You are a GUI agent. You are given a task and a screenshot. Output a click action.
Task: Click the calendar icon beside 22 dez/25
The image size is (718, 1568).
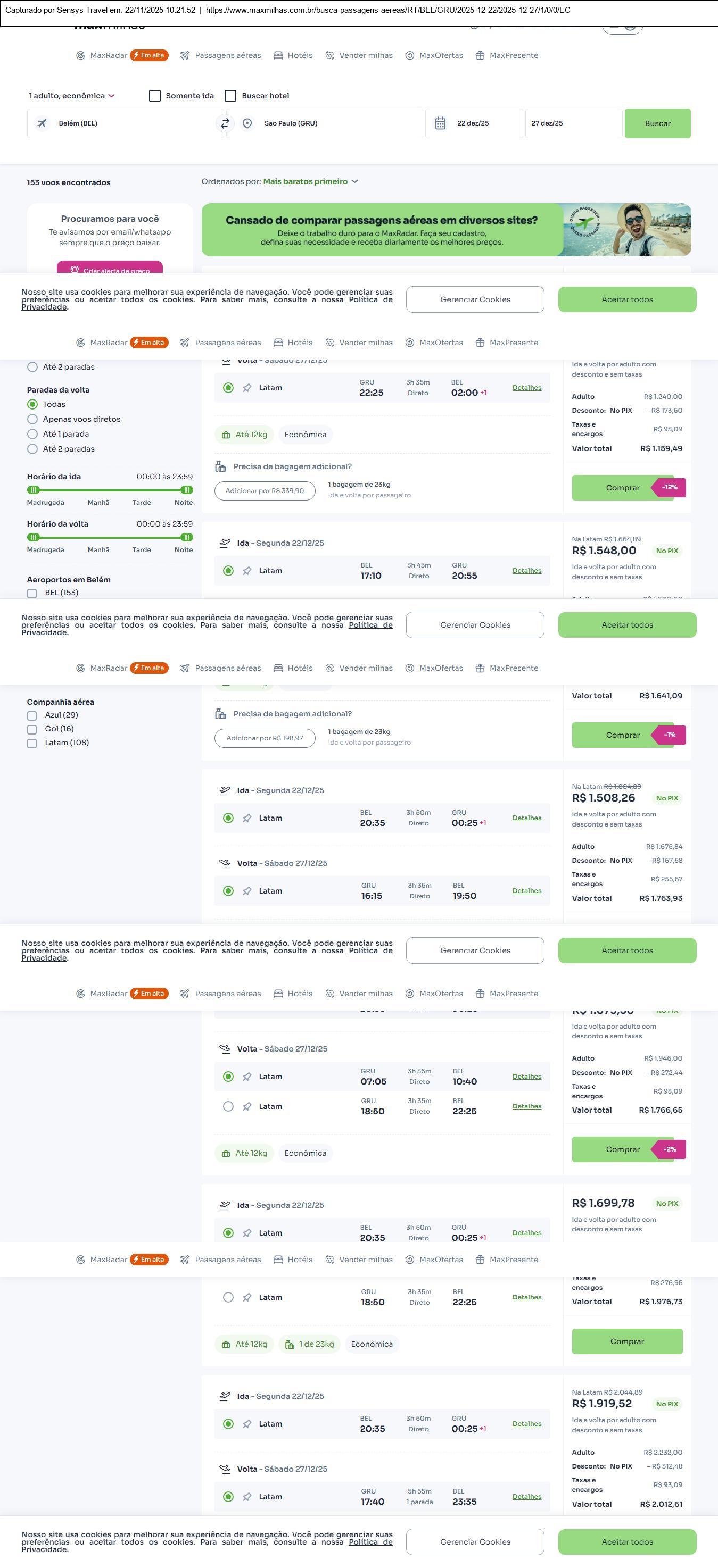click(x=440, y=123)
